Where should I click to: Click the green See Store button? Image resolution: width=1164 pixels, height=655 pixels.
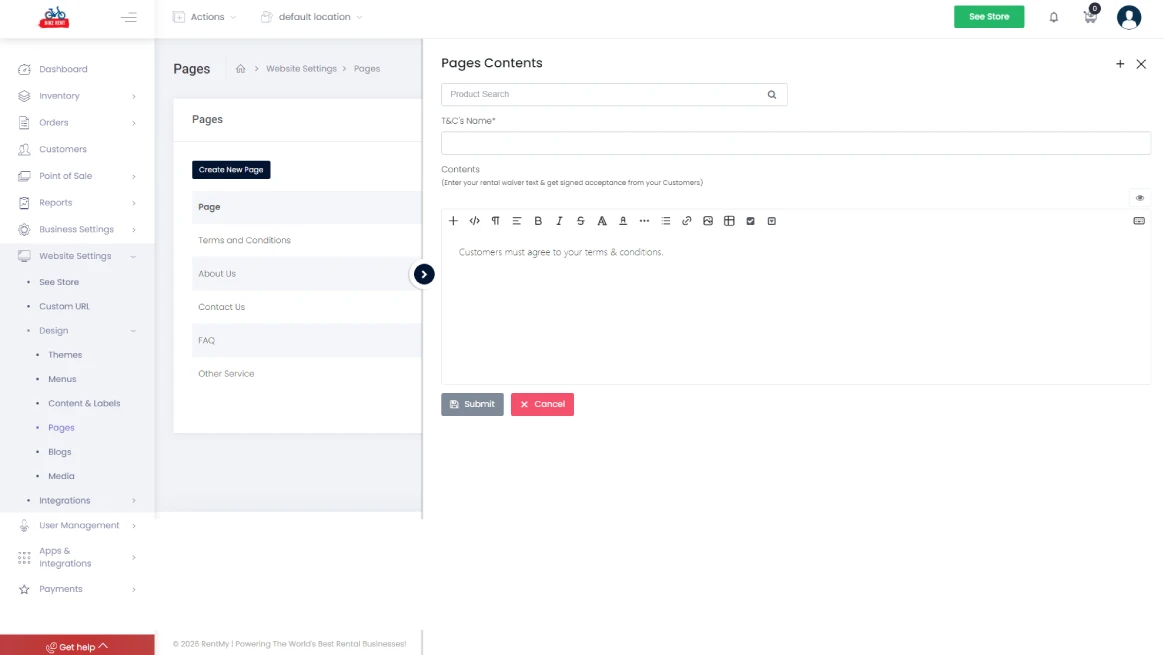(x=988, y=17)
